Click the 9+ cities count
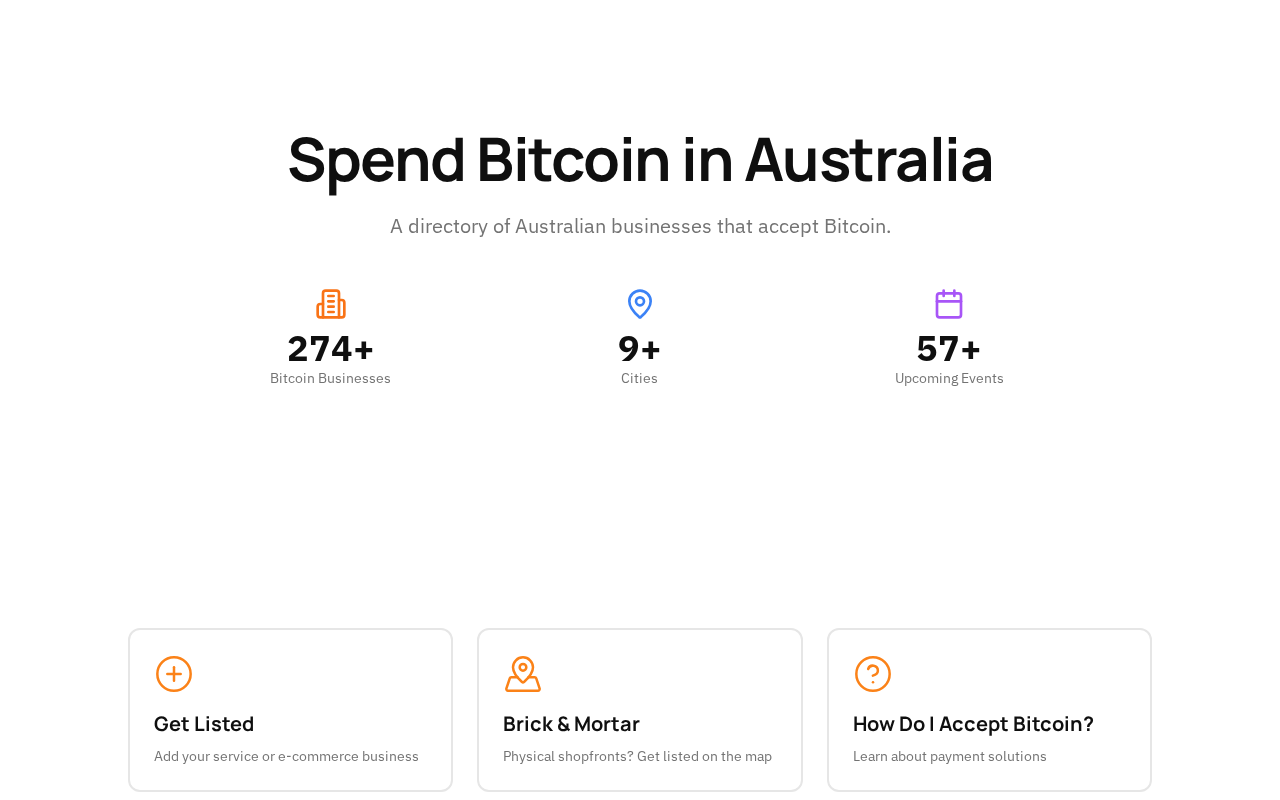The width and height of the screenshot is (1280, 800). coord(640,349)
